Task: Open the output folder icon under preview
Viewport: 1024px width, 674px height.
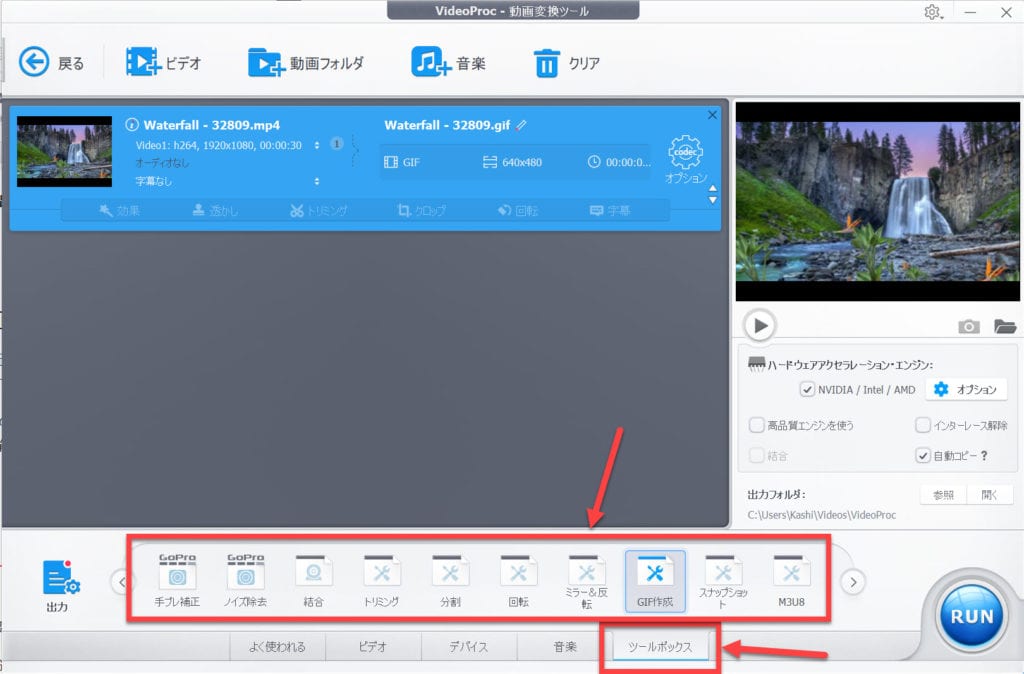Action: tap(1004, 326)
